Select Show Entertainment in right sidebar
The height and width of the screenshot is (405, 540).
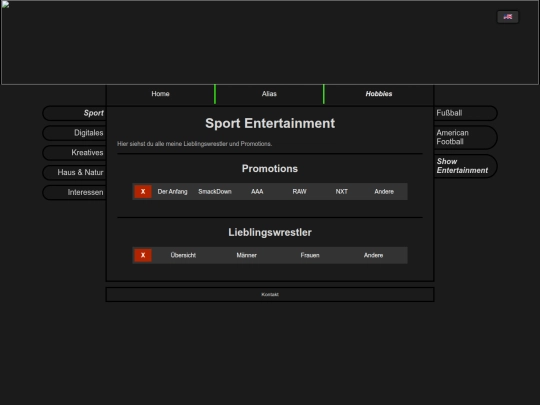pos(466,166)
